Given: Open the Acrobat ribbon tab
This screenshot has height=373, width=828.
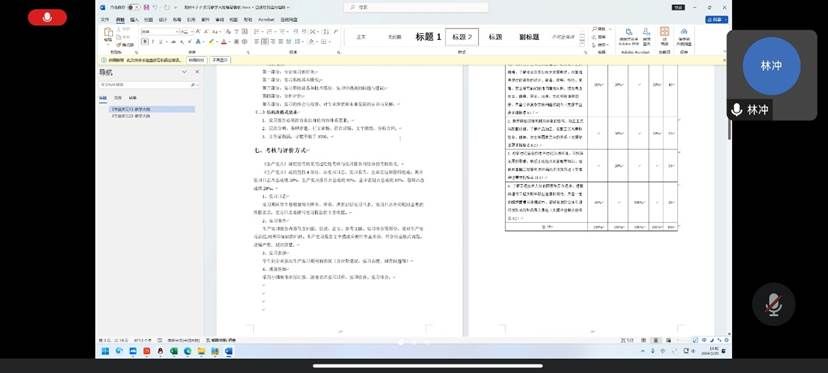Looking at the screenshot, I should 266,20.
